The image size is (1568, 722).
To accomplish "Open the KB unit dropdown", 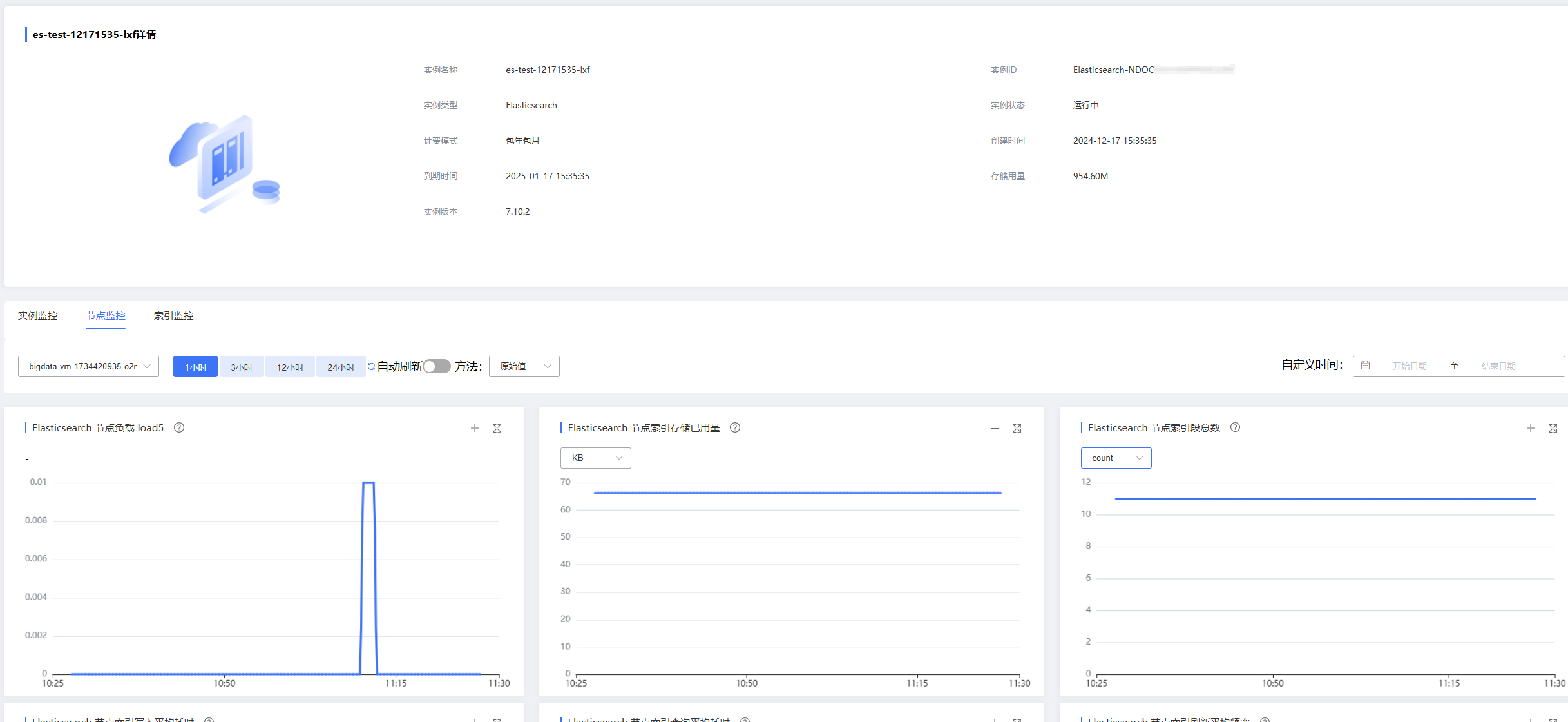I will point(596,458).
